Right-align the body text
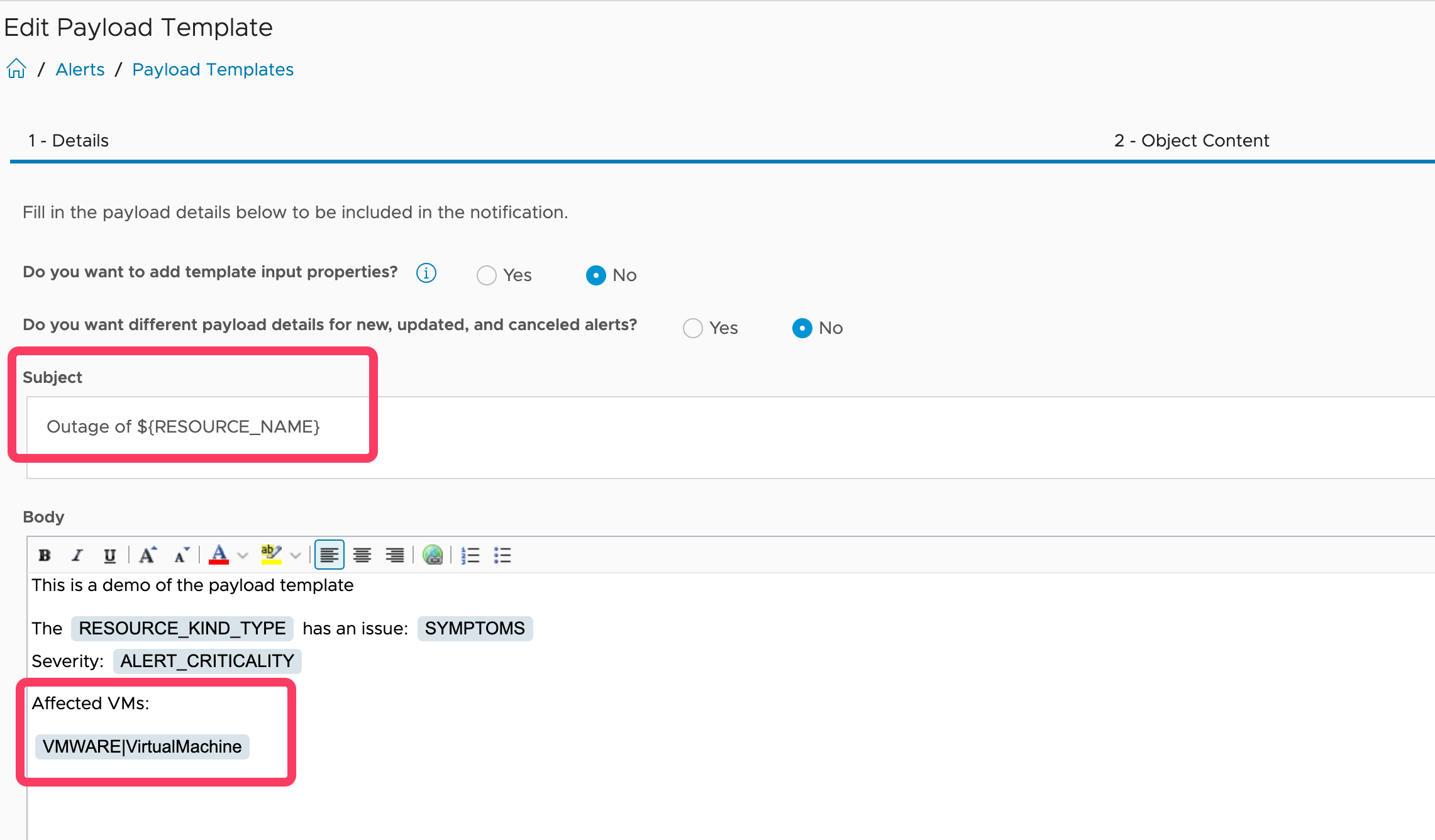 395,555
